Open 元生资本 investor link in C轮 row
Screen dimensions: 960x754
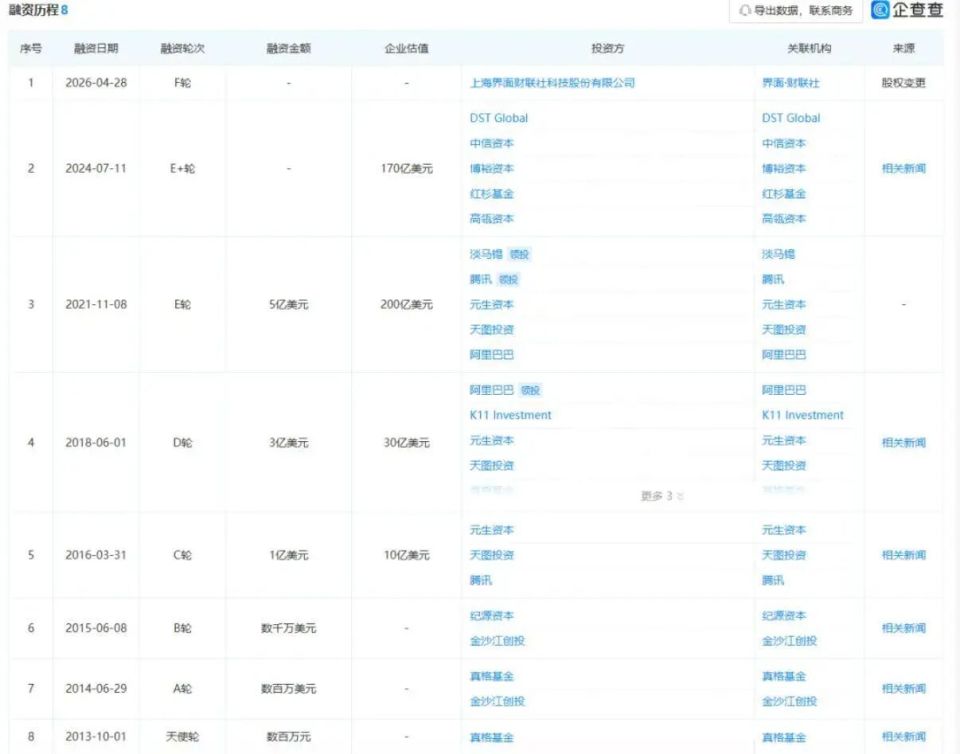492,530
